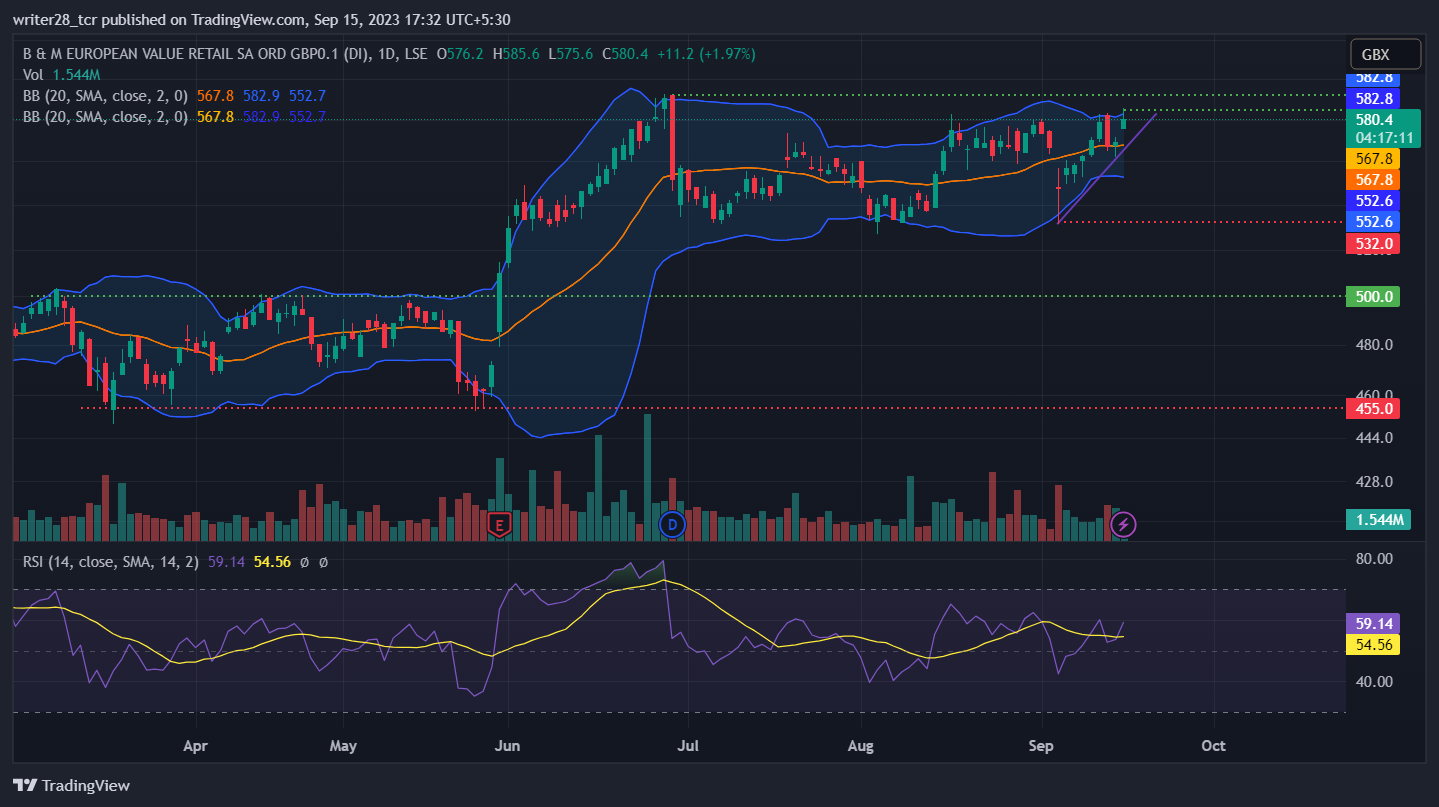Viewport: 1439px width, 807px height.
Task: Click the 80.00 RSI scale value
Action: click(1373, 558)
